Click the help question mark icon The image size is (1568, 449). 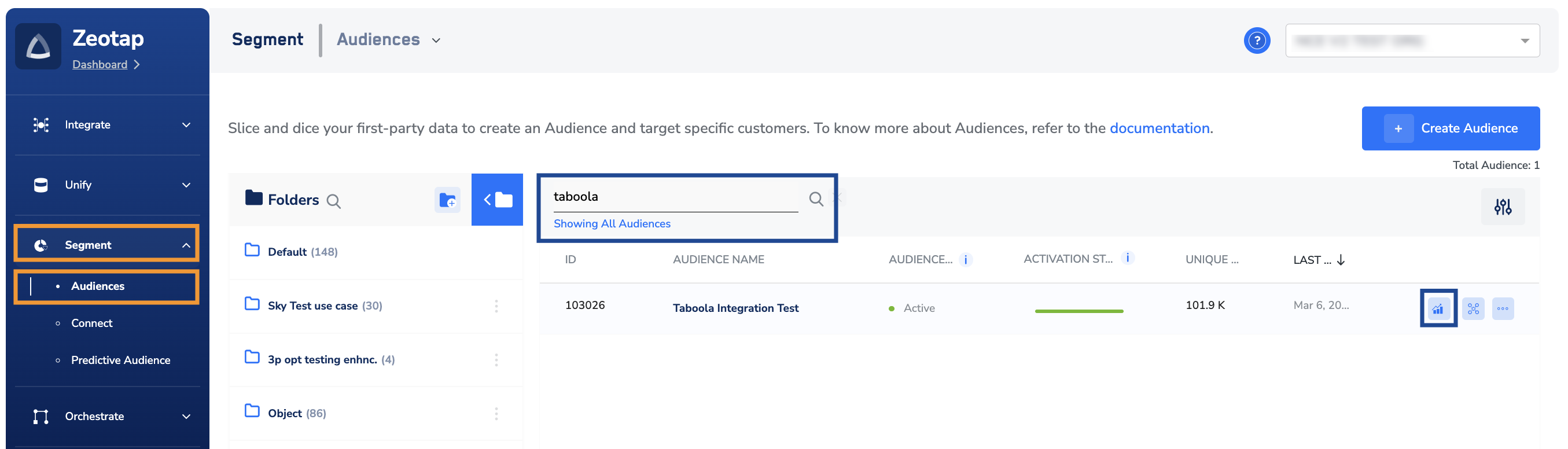click(1256, 41)
